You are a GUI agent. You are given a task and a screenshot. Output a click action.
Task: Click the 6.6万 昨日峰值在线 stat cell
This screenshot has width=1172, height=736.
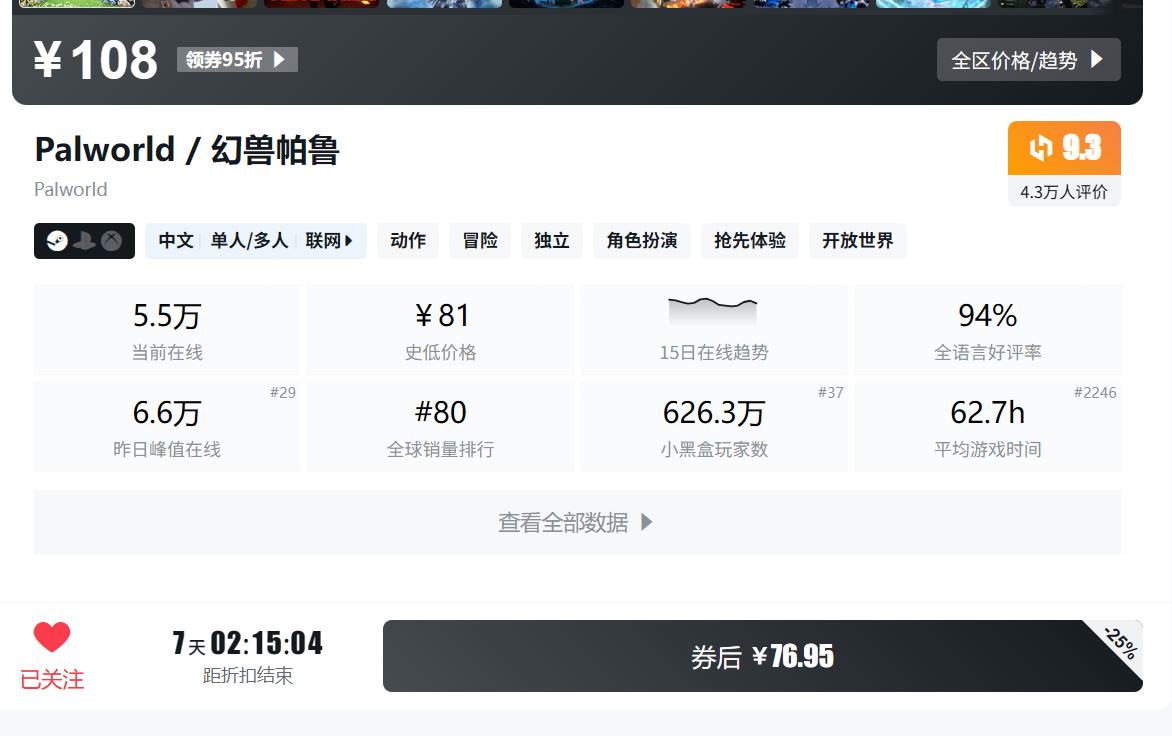167,427
